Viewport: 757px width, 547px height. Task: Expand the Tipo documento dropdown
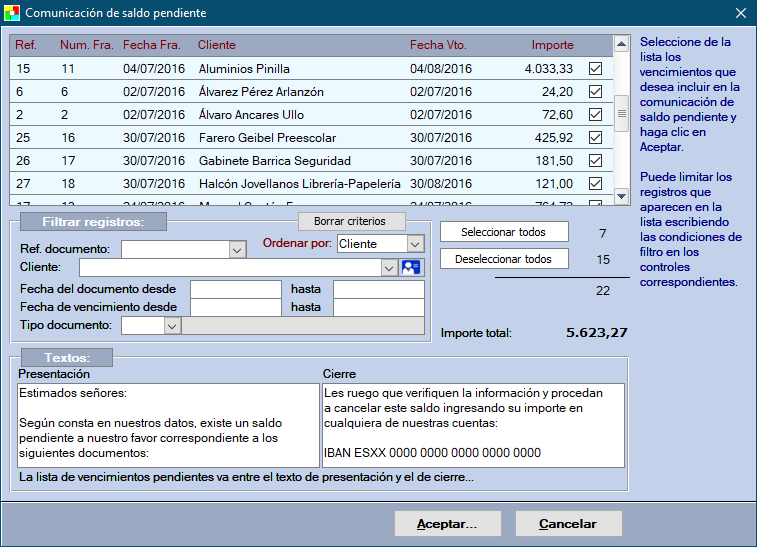tap(171, 326)
